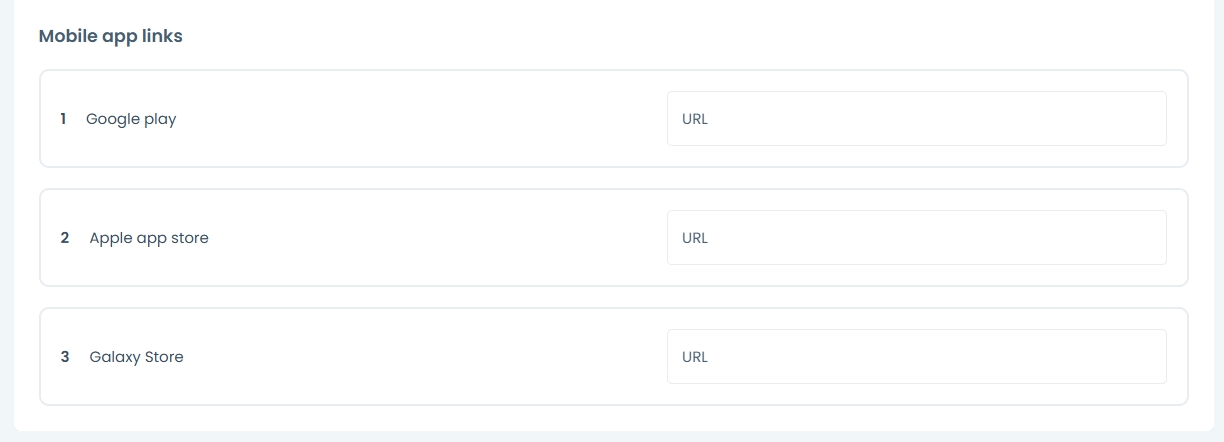This screenshot has height=442, width=1224.
Task: Click the word "Apple" in second row
Action: (x=110, y=238)
